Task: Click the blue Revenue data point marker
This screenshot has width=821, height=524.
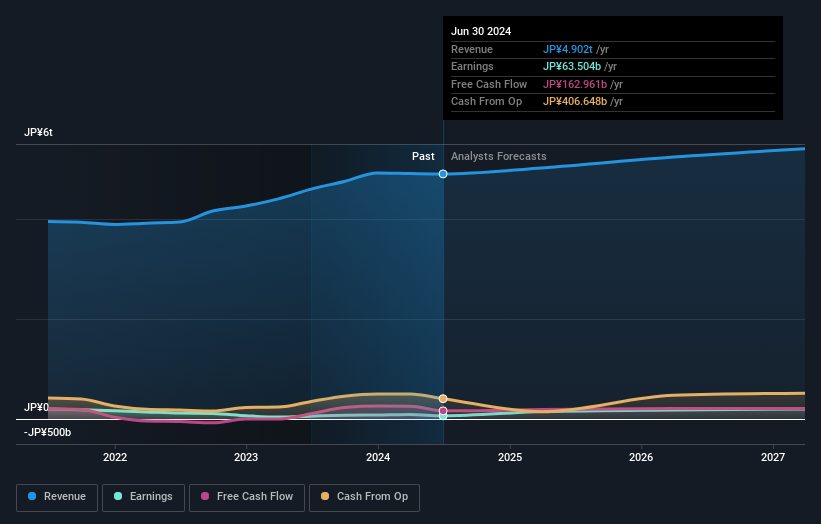Action: pos(443,174)
